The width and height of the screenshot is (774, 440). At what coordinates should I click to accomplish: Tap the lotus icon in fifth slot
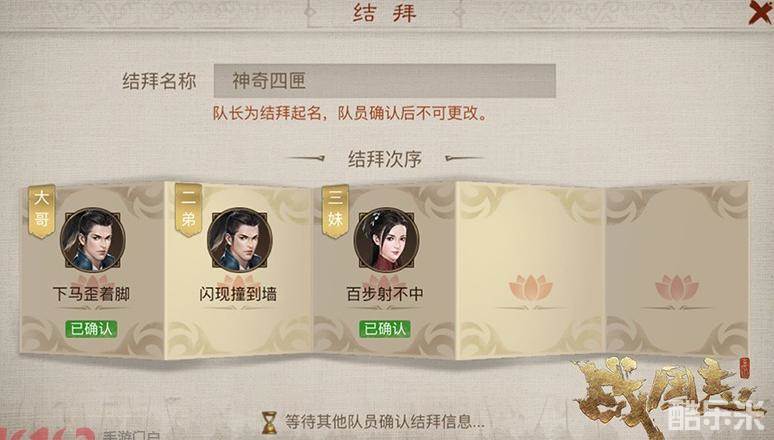tap(677, 287)
